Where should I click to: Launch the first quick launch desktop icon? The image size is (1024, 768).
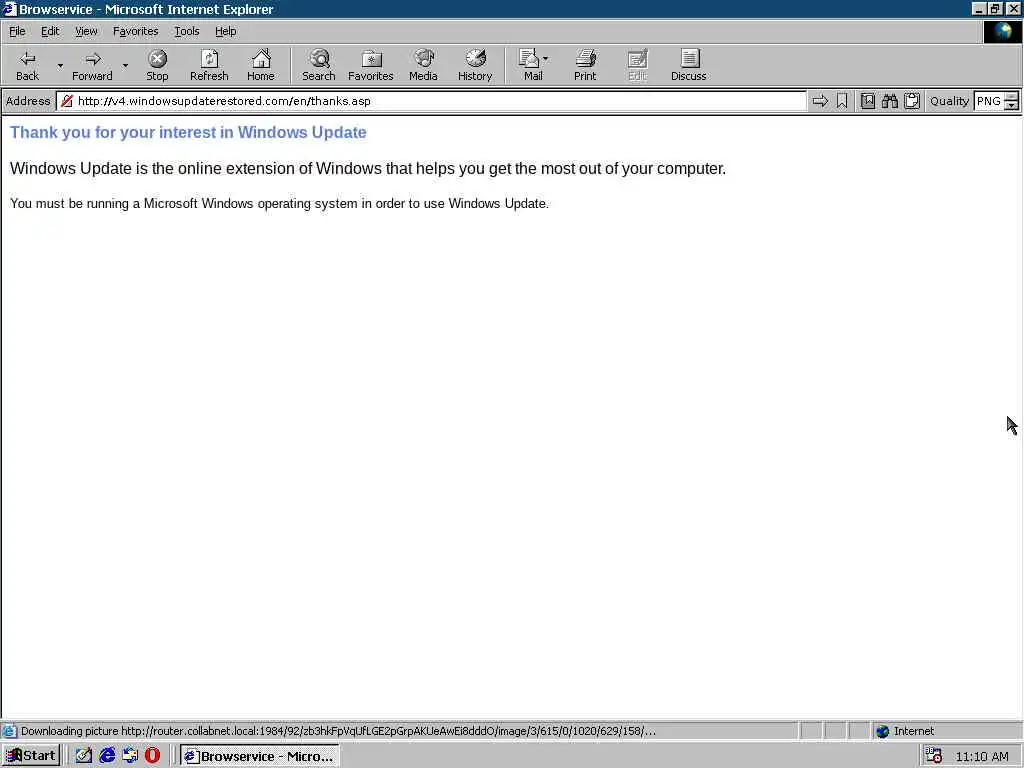(x=84, y=756)
